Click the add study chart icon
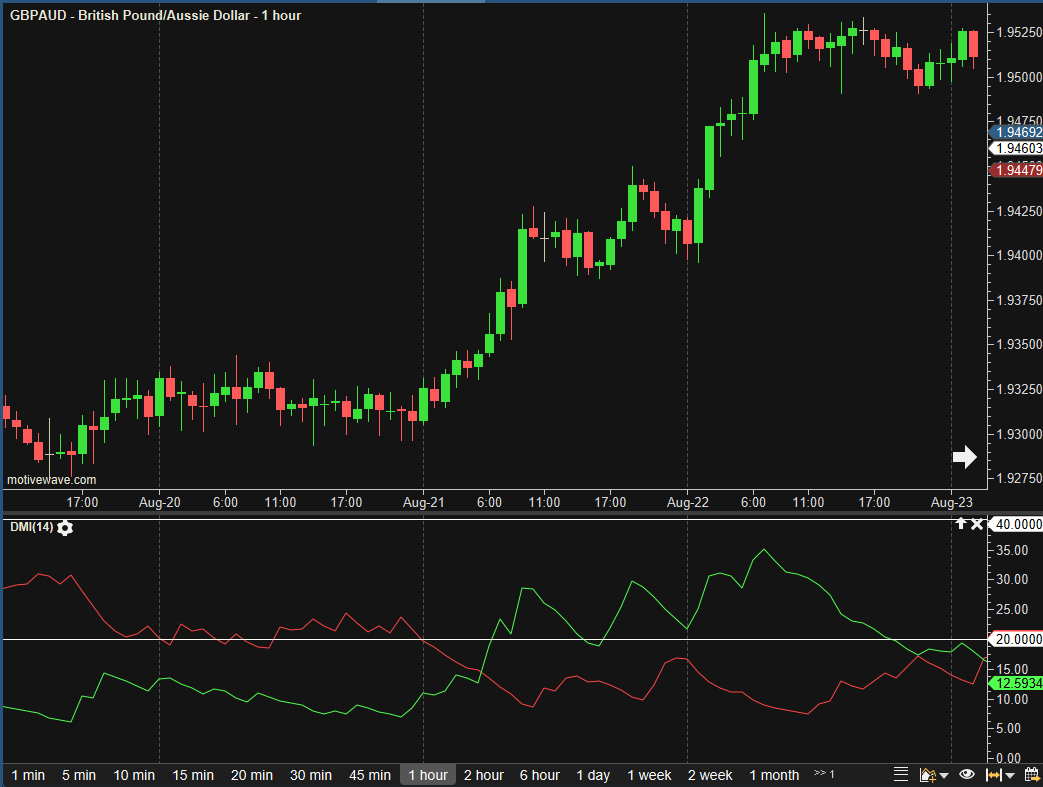The height and width of the screenshot is (787, 1043). pyautogui.click(x=926, y=775)
